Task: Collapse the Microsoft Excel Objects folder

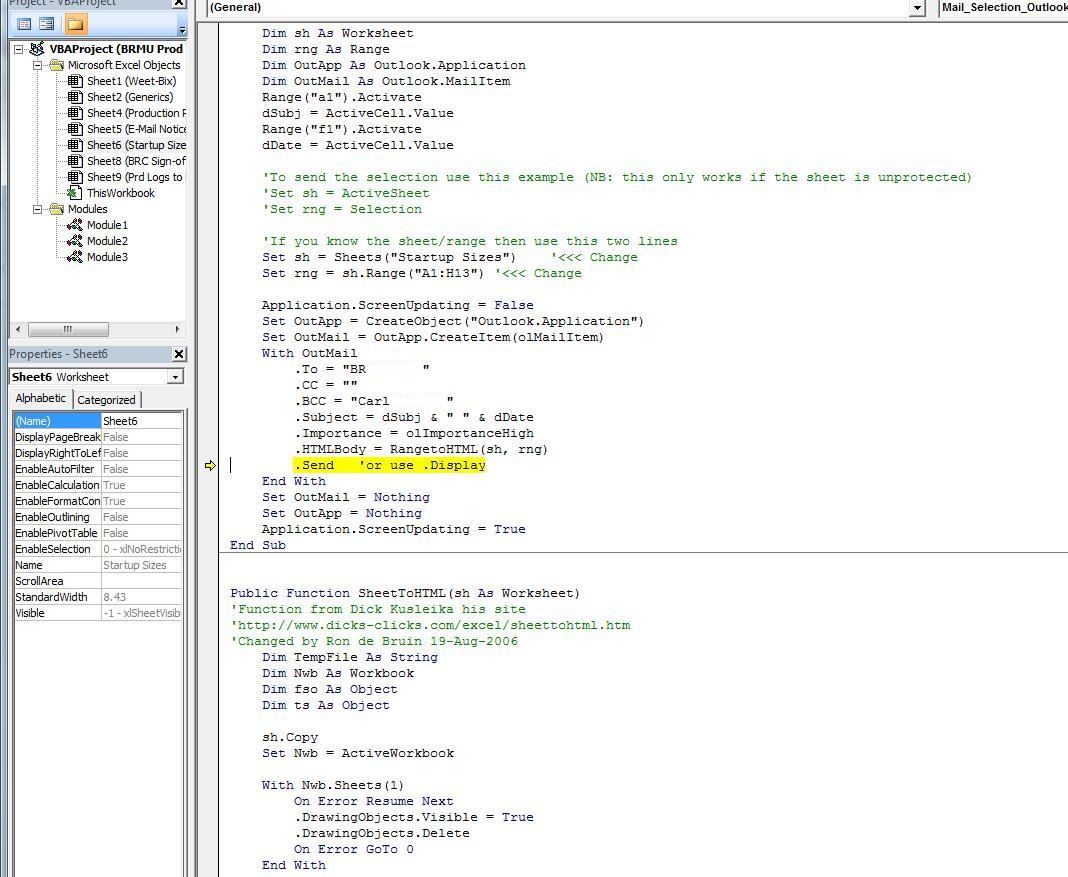Action: click(x=37, y=65)
